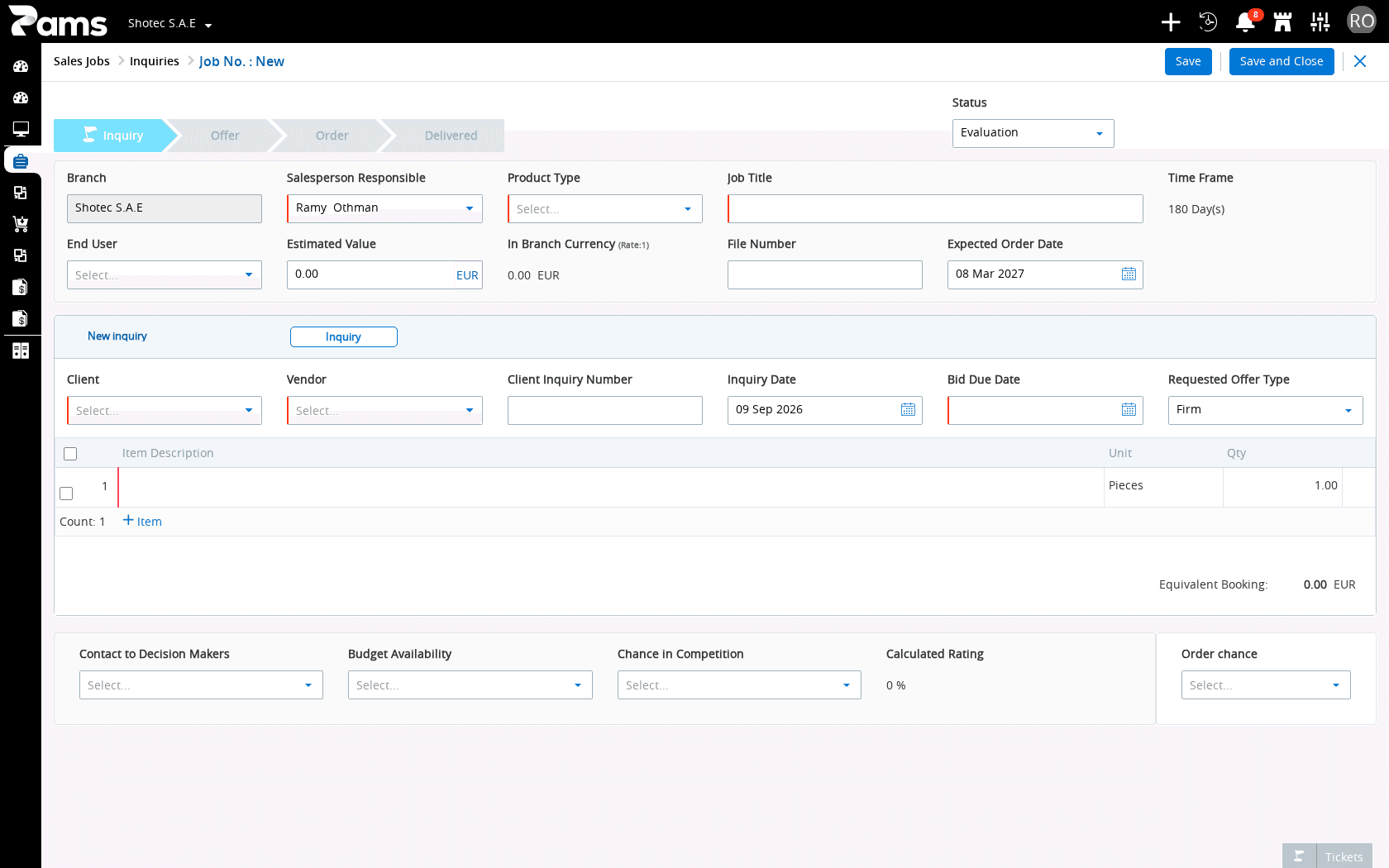The width and height of the screenshot is (1389, 868).
Task: Click the 09 Sep 2026 date value
Action: [769, 409]
